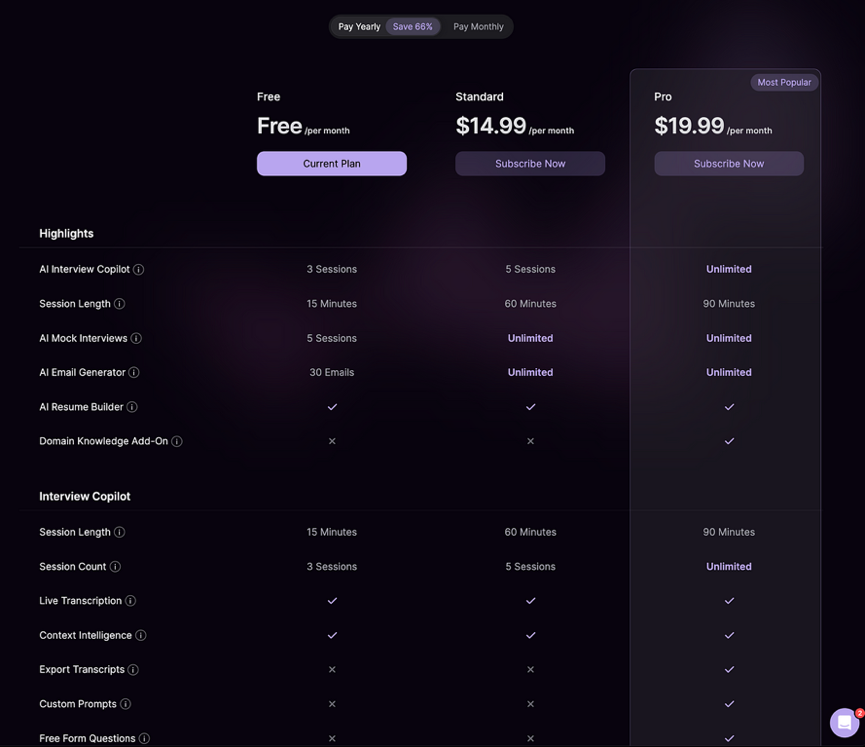This screenshot has width=865, height=747.
Task: Click info icon beside AI Mock Interviews
Action: [136, 338]
